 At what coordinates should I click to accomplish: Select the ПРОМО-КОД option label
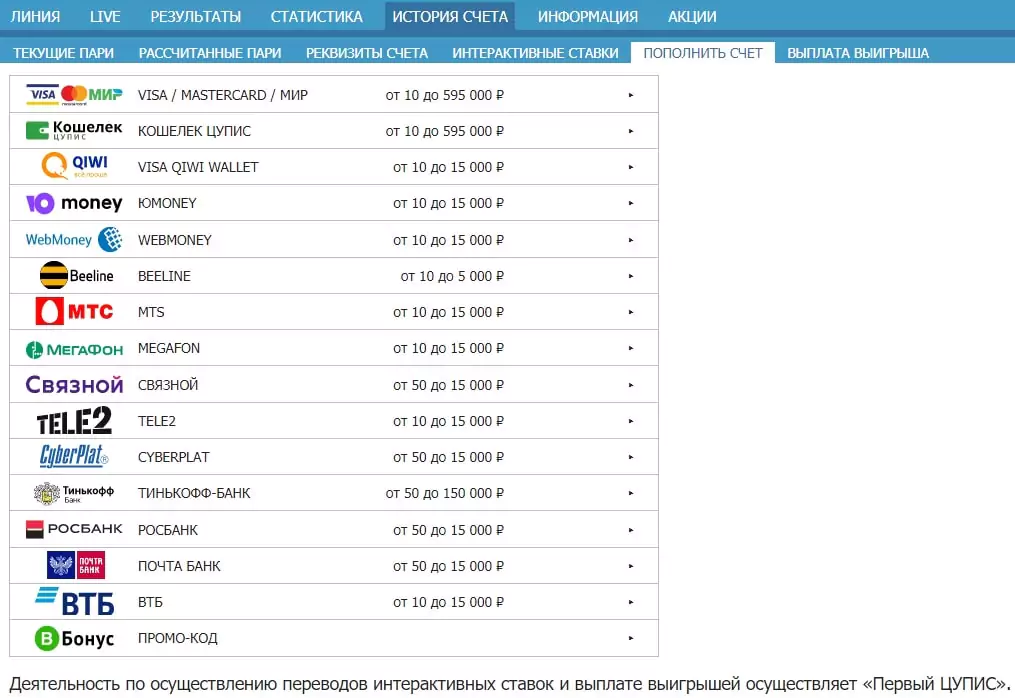click(178, 638)
